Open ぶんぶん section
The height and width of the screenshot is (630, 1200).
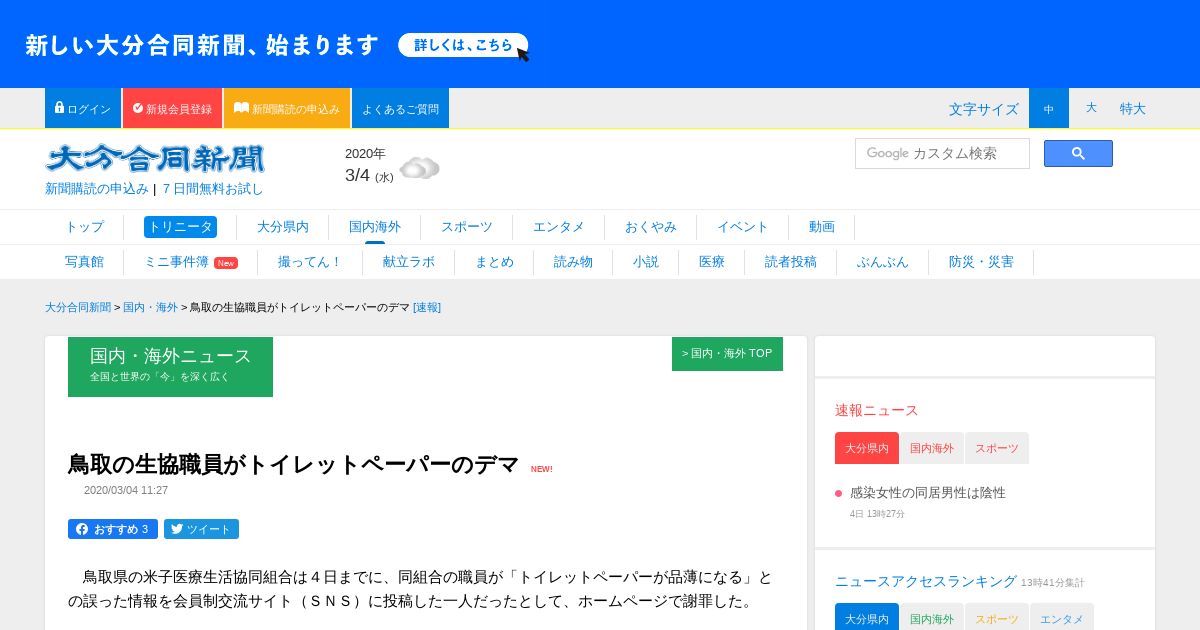883,262
